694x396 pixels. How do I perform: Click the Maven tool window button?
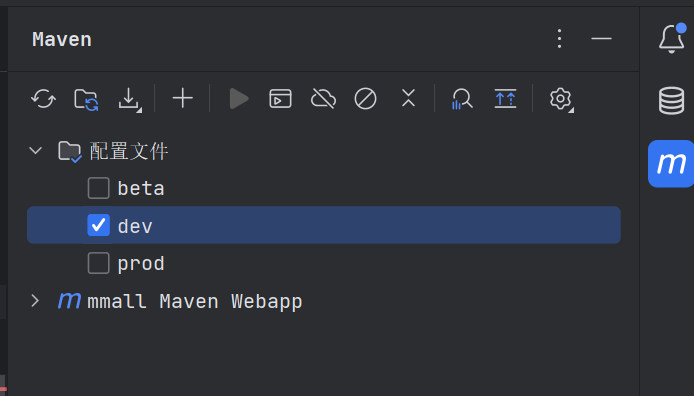(671, 164)
